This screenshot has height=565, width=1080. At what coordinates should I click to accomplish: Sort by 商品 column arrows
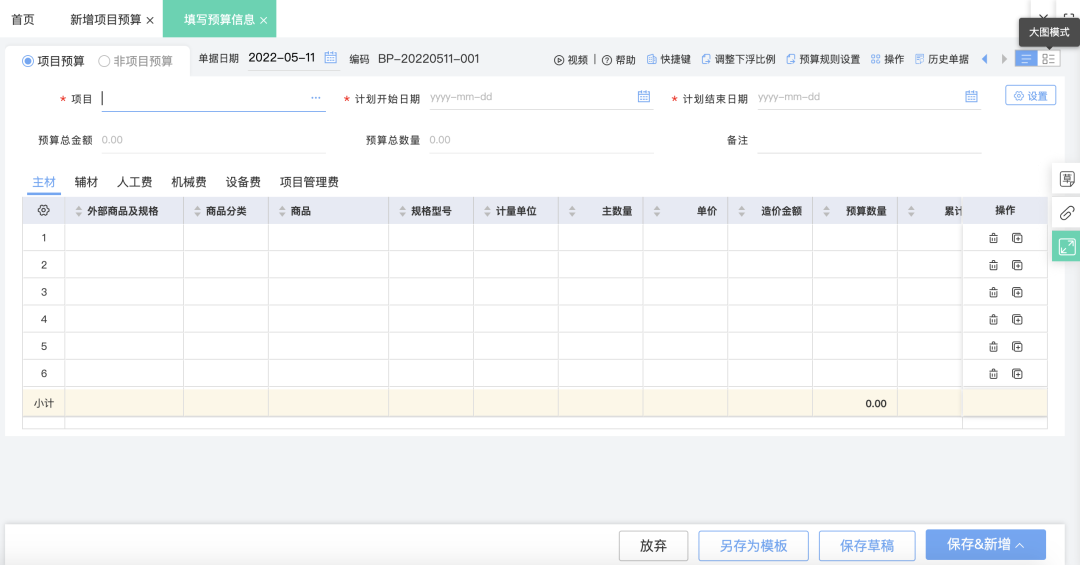(x=282, y=211)
